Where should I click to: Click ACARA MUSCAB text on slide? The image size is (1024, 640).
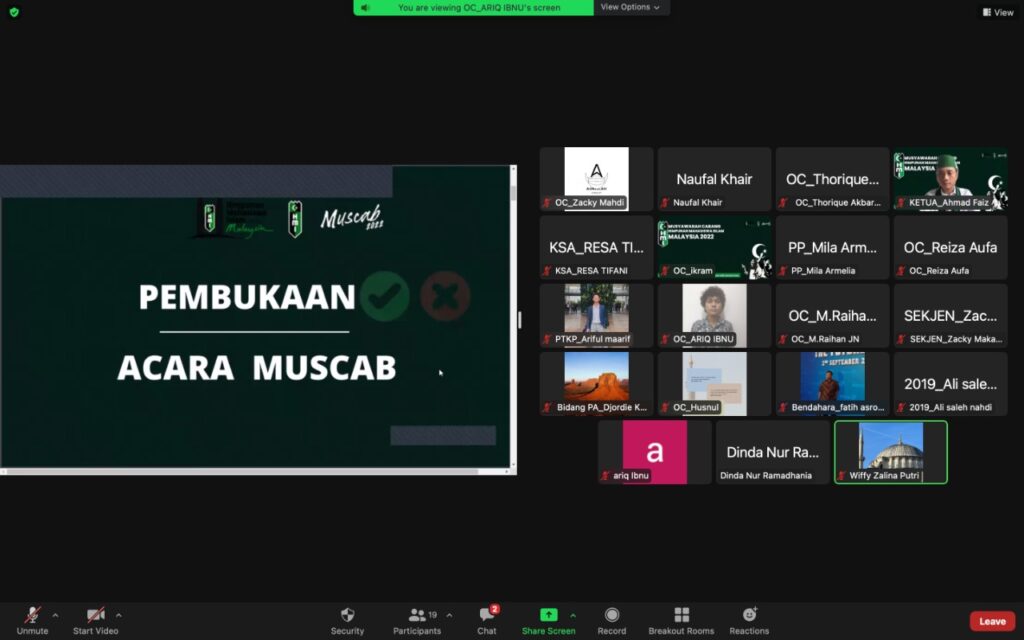[257, 368]
